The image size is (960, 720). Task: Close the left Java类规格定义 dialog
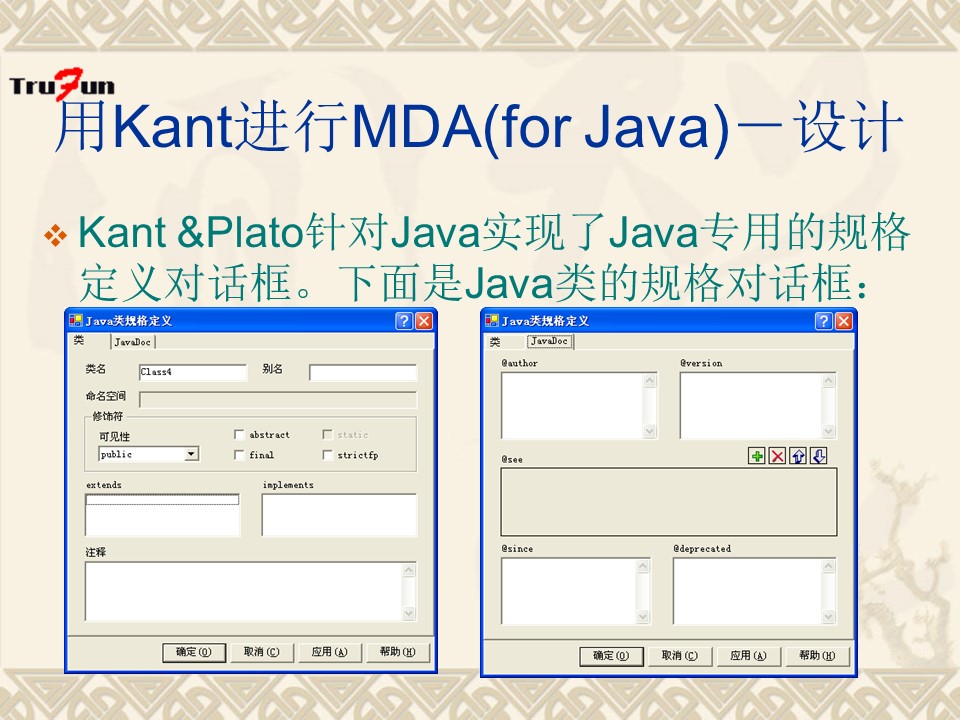coord(424,321)
